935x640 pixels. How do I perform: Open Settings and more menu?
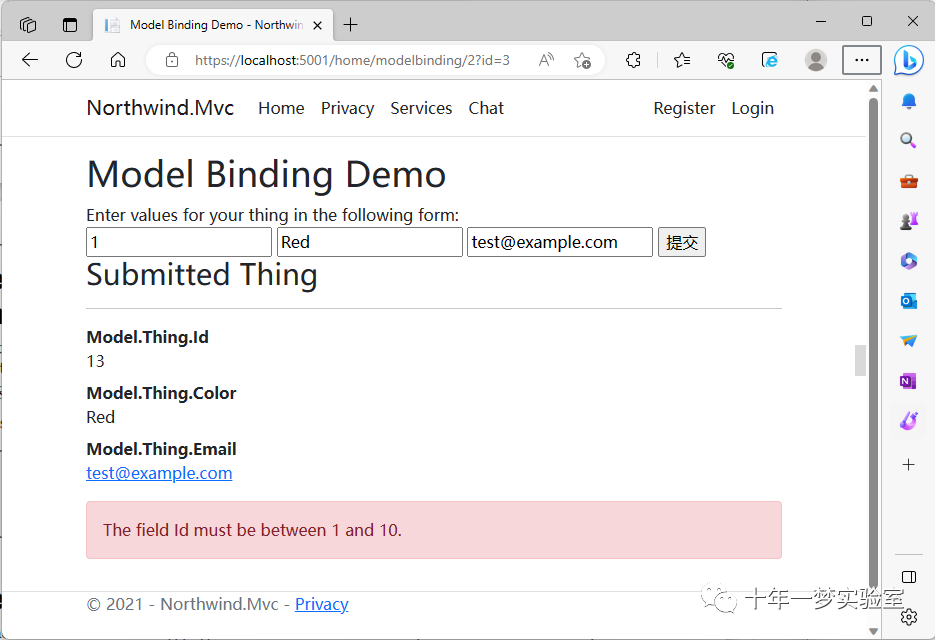(861, 60)
